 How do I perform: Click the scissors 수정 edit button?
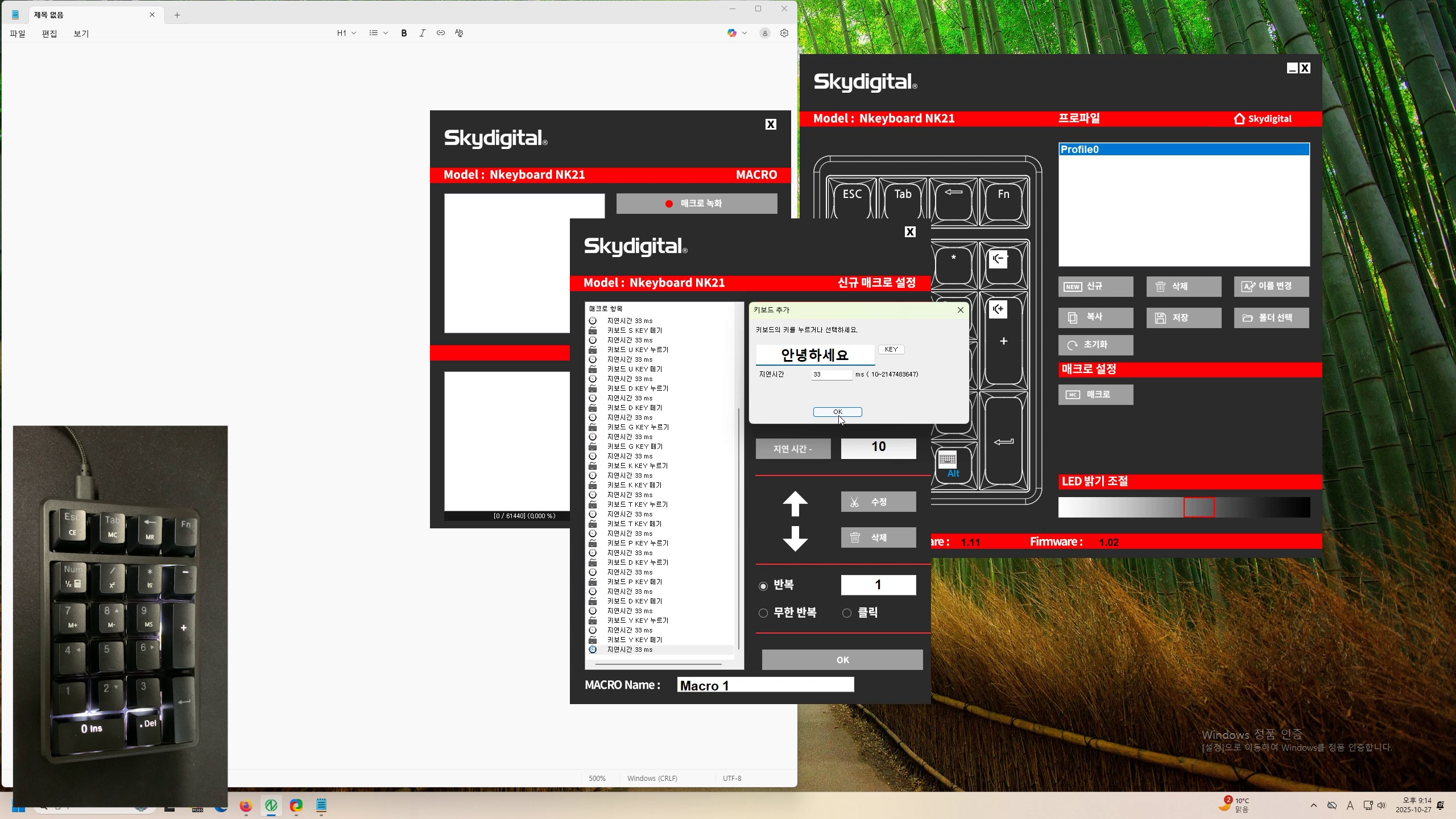pyautogui.click(x=878, y=502)
